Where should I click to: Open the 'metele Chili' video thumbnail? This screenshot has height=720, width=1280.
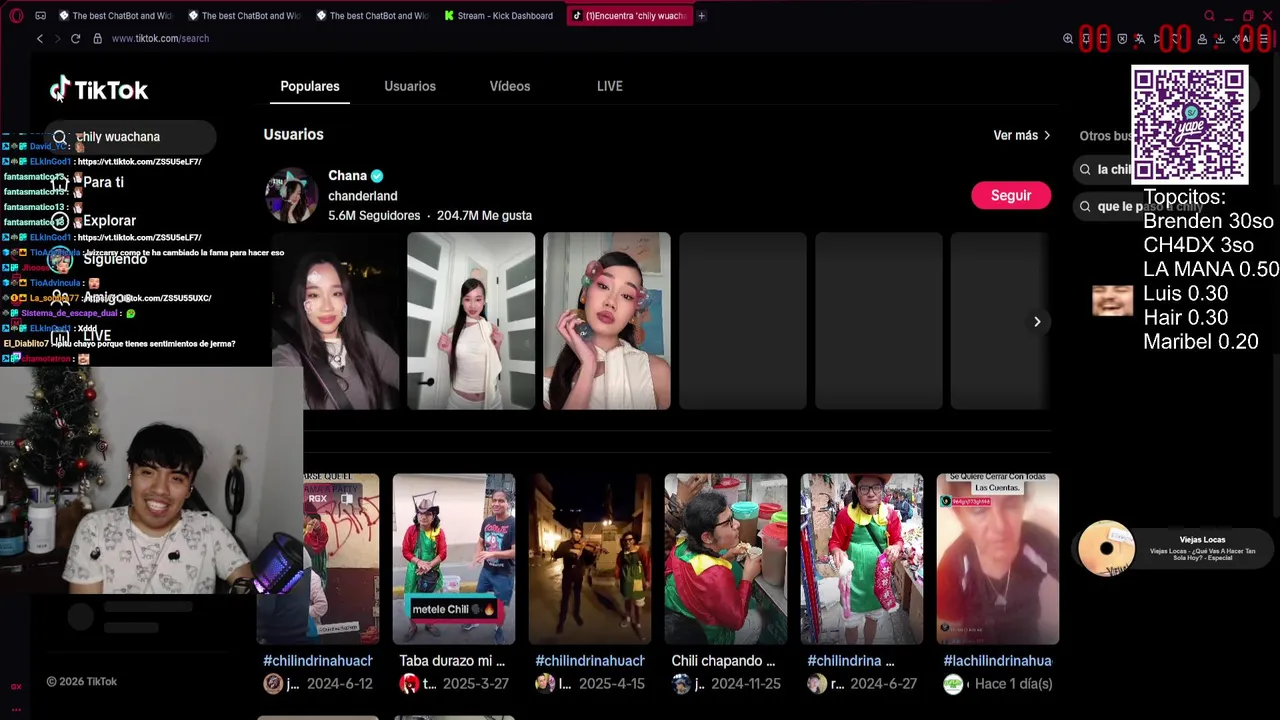[454, 559]
